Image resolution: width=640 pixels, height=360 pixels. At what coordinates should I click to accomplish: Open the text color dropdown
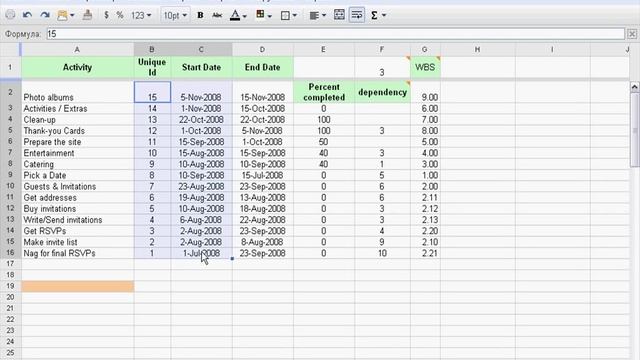238,15
